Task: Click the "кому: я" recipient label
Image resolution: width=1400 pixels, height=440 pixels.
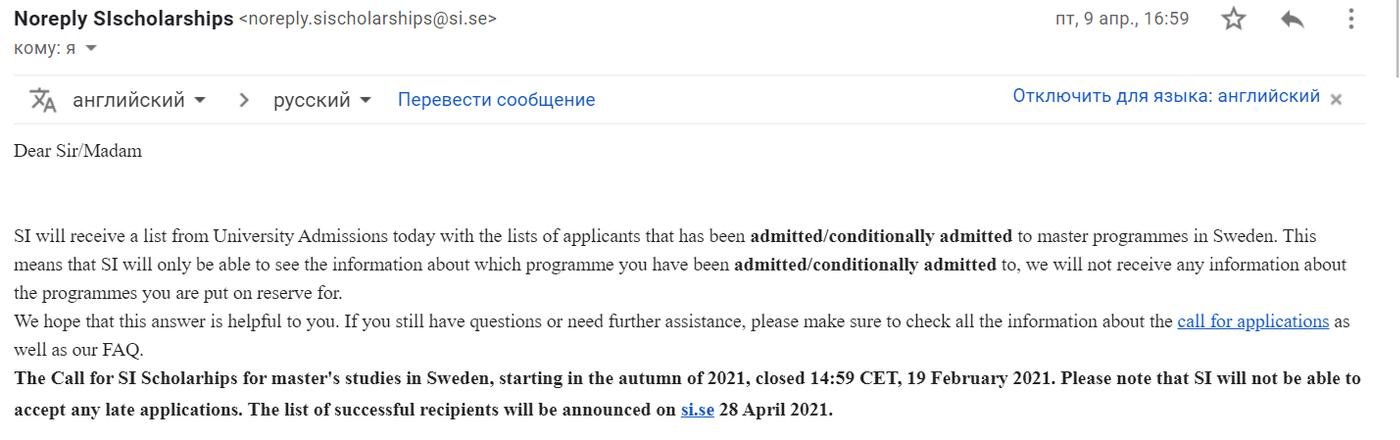Action: [45, 48]
